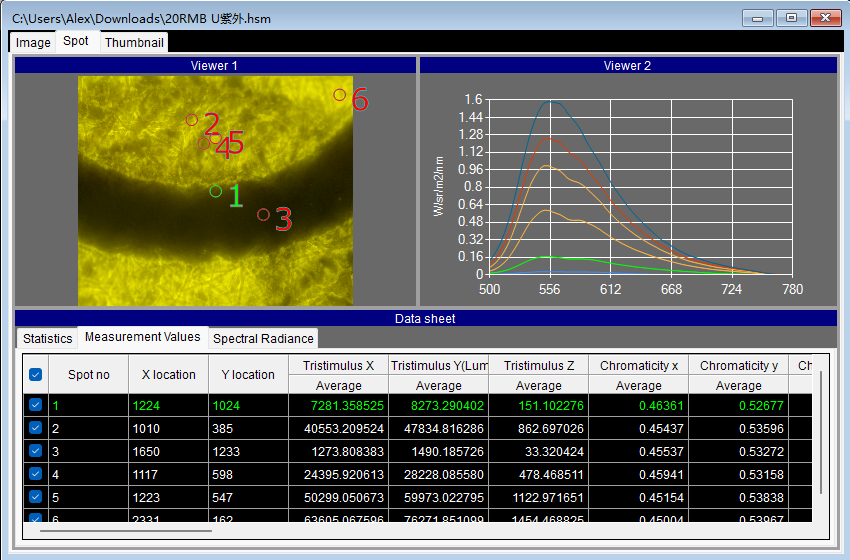The image size is (850, 560).
Task: Select the Measurement Values tab
Action: coord(143,337)
